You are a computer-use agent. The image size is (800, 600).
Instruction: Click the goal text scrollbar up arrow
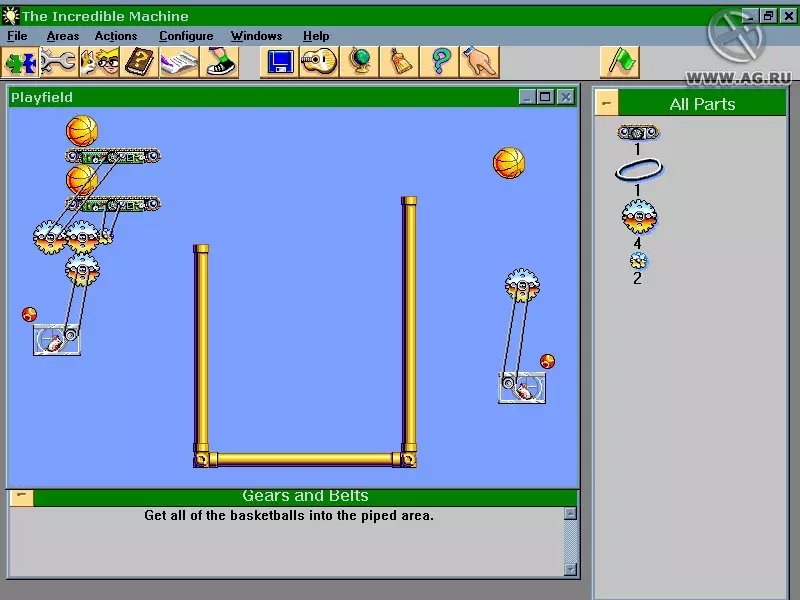point(570,513)
